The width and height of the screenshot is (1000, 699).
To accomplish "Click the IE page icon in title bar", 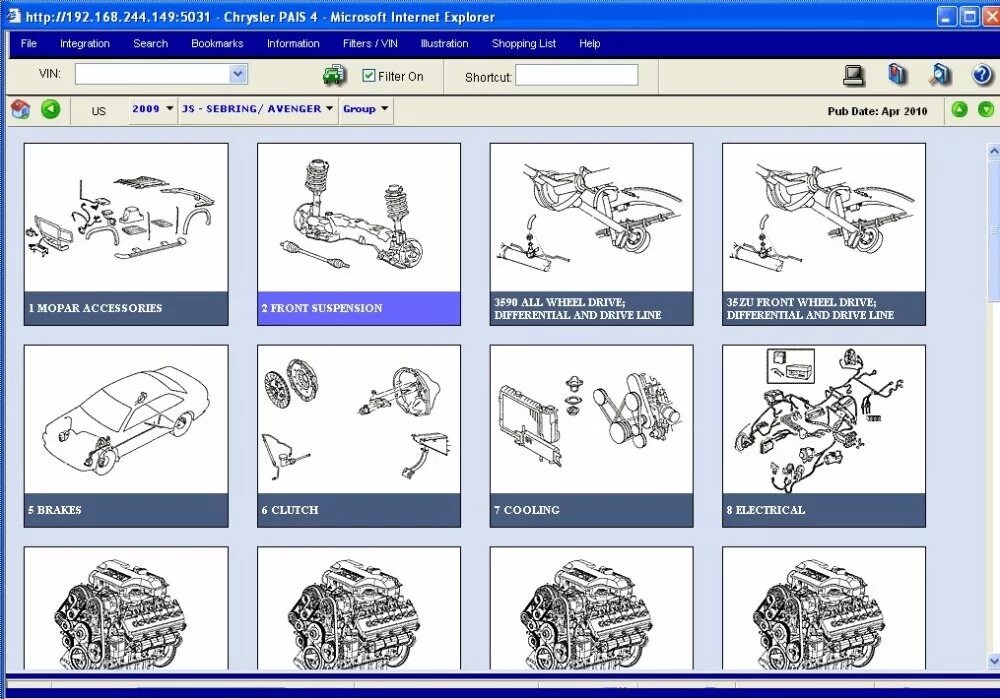I will click(x=13, y=15).
